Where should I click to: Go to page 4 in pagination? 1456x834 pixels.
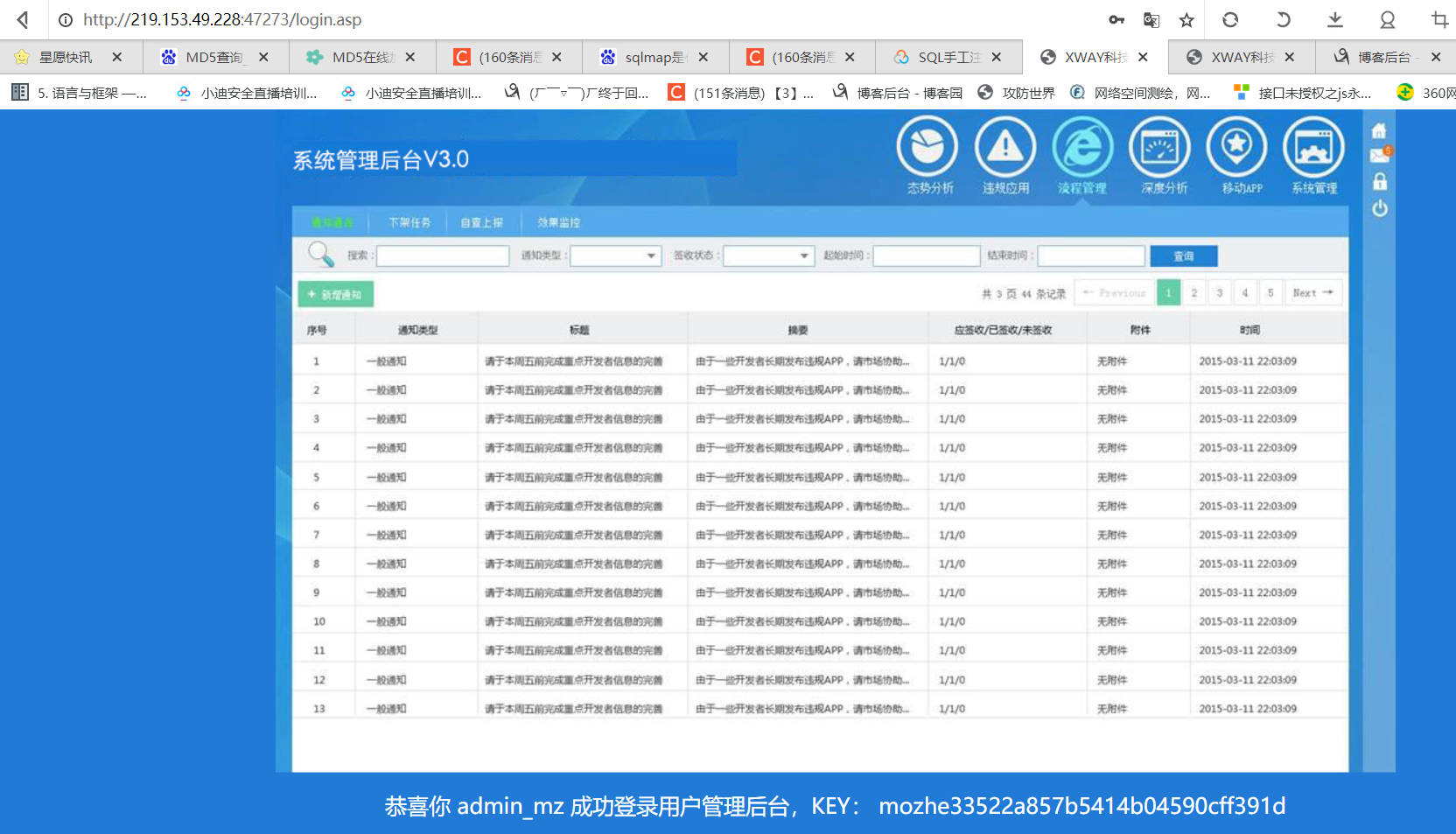pyautogui.click(x=1245, y=293)
